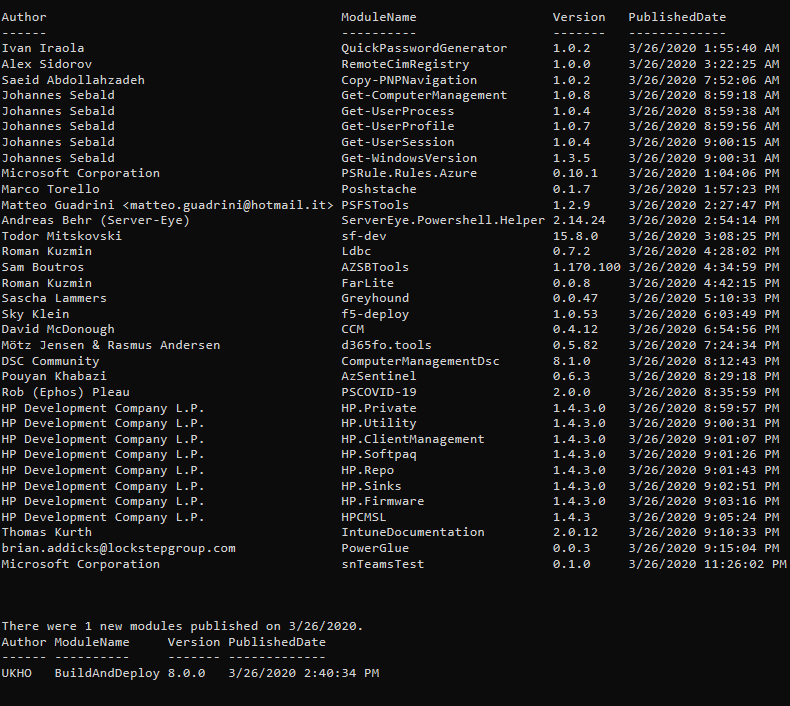Select ServerEye.Powershell.Helper module name
This screenshot has height=706, width=790.
tap(443, 221)
